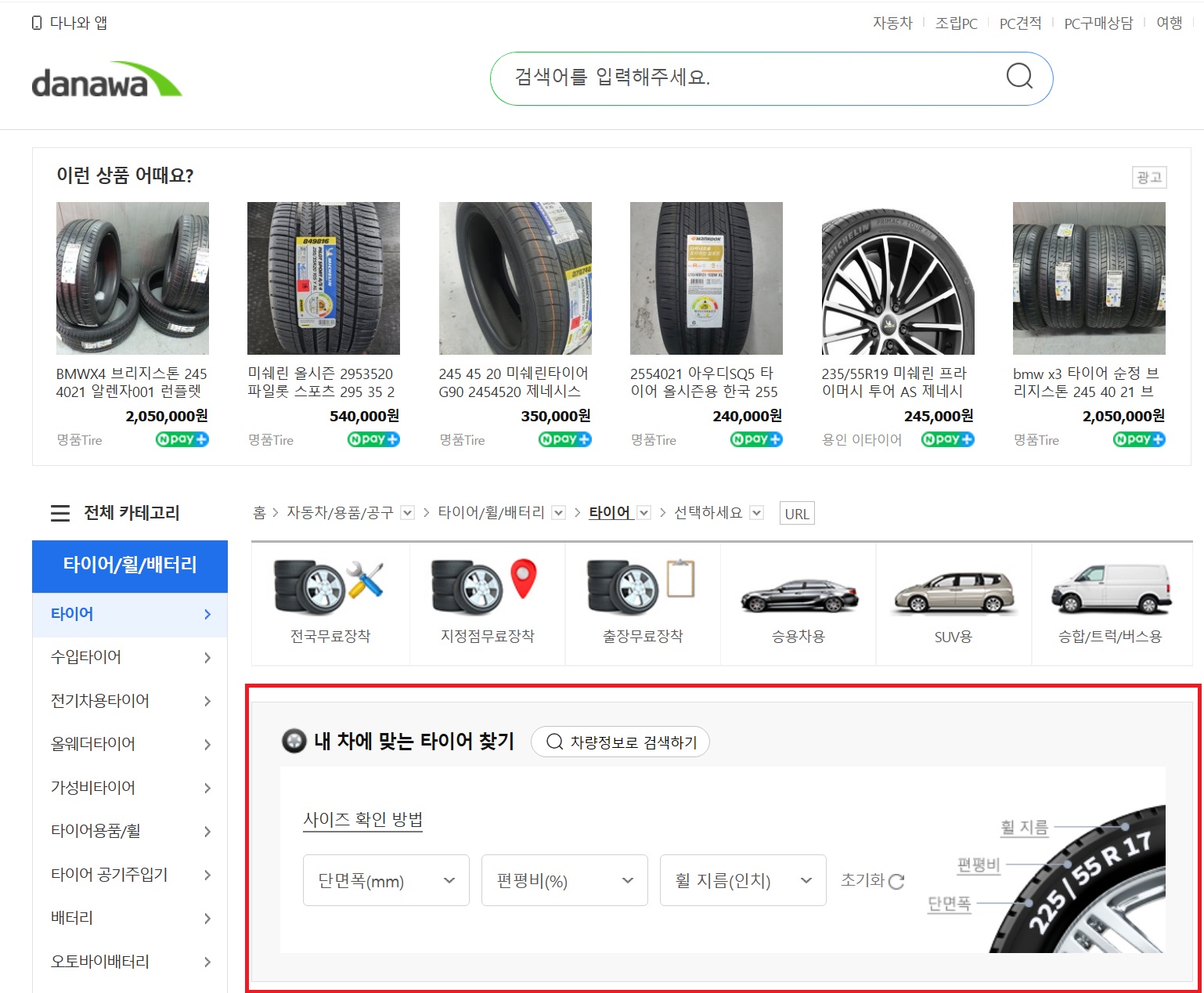Click Npay badge under 540,000원 item
The height and width of the screenshot is (993, 1204).
(373, 439)
